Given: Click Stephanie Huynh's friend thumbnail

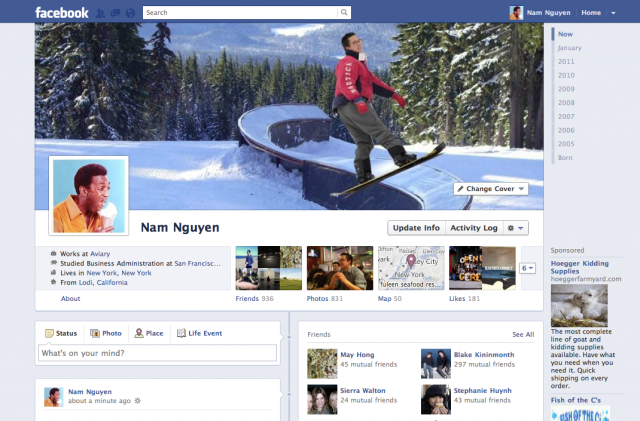Looking at the screenshot, I should [x=436, y=399].
